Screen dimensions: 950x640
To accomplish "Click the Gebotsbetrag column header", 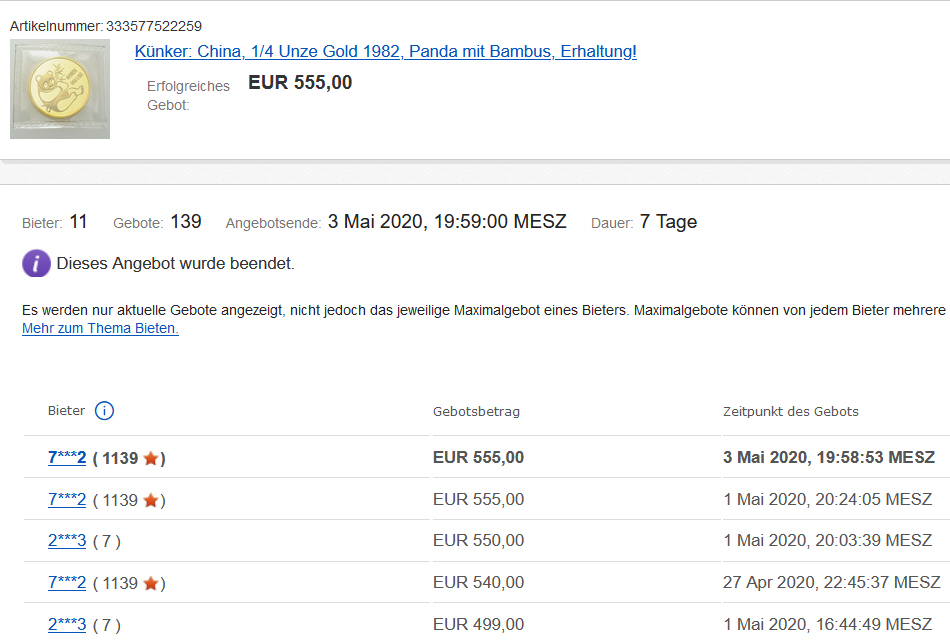I will pos(476,412).
